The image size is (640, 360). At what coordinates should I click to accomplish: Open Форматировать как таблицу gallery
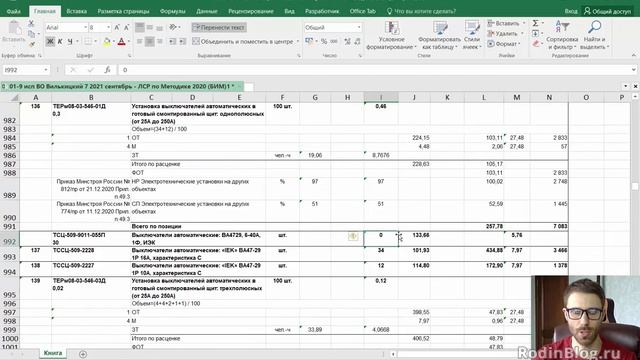point(439,36)
